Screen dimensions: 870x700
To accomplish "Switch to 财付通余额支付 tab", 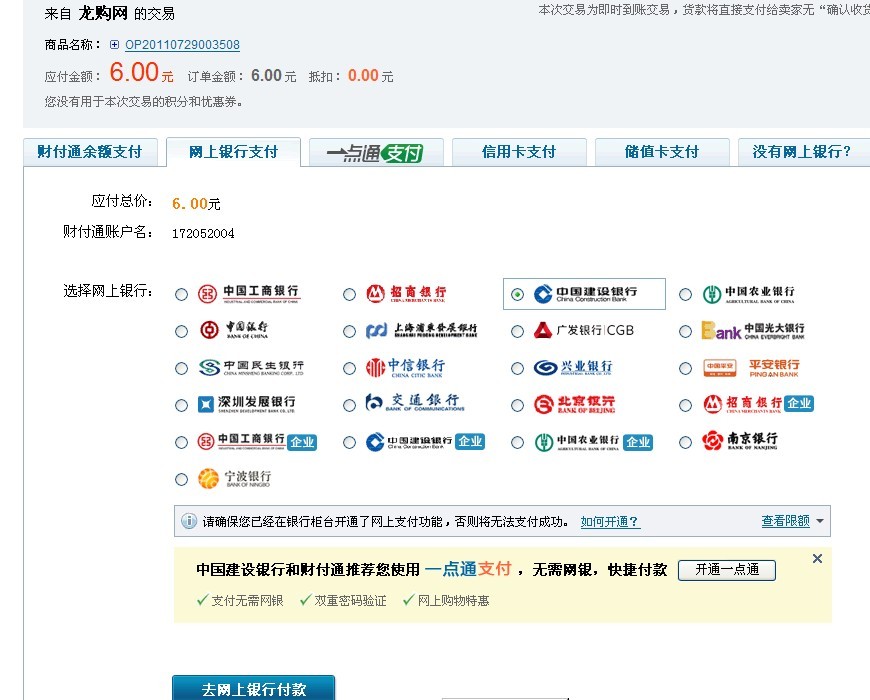I will [x=90, y=152].
